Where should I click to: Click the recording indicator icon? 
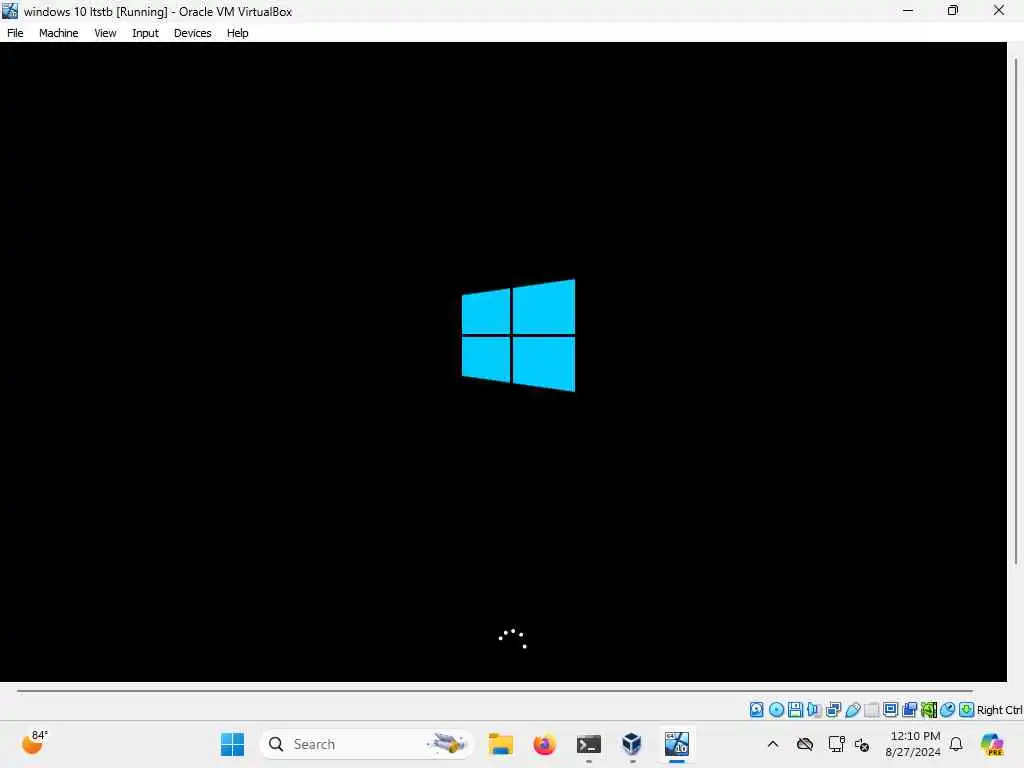[910, 710]
